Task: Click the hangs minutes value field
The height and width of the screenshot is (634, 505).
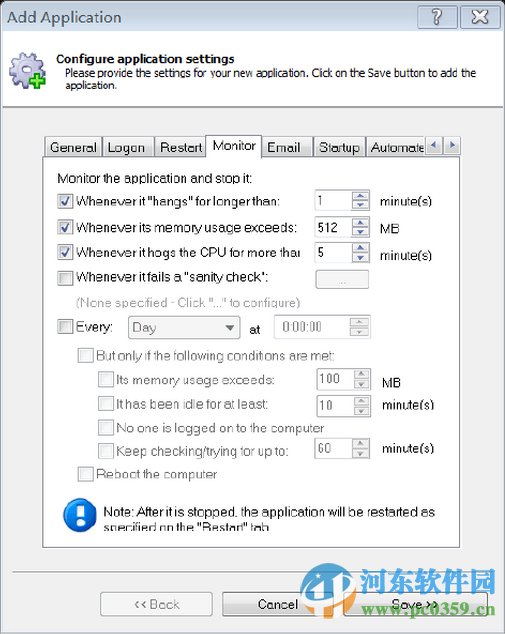Action: tap(333, 201)
